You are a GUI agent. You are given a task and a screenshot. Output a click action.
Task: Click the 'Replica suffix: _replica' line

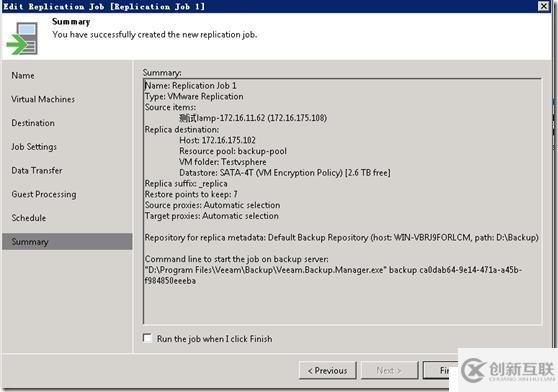[186, 184]
